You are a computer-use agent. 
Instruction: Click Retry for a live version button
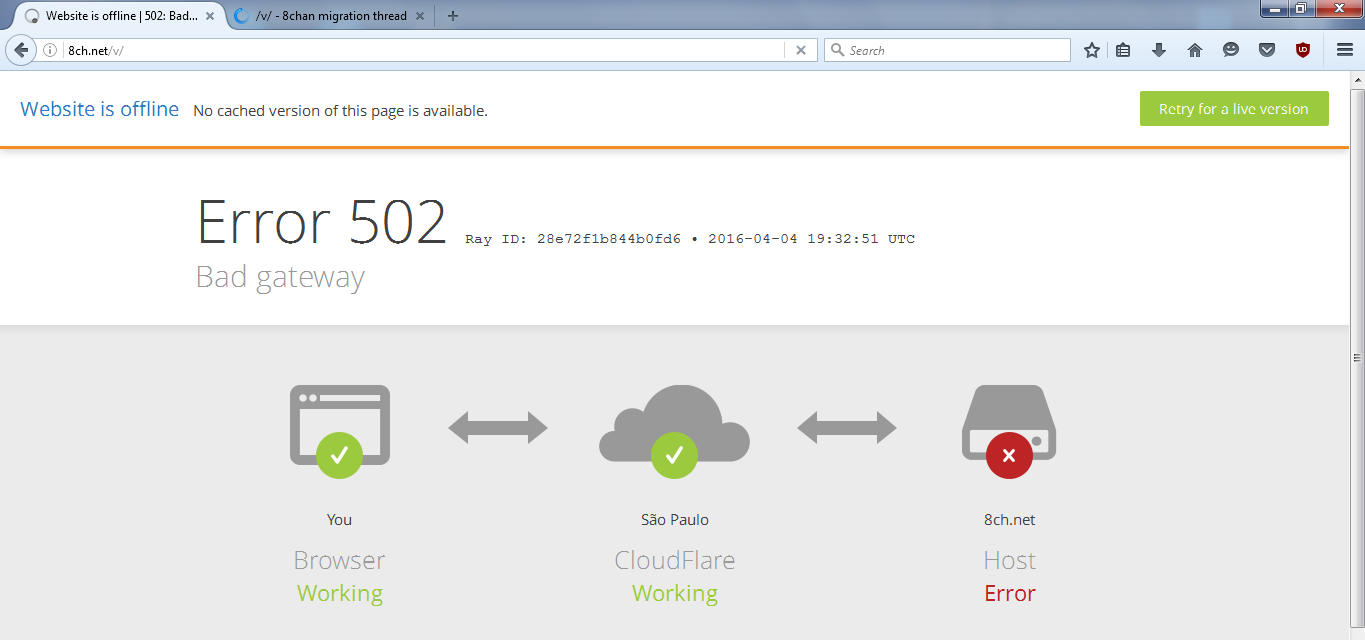click(1233, 109)
